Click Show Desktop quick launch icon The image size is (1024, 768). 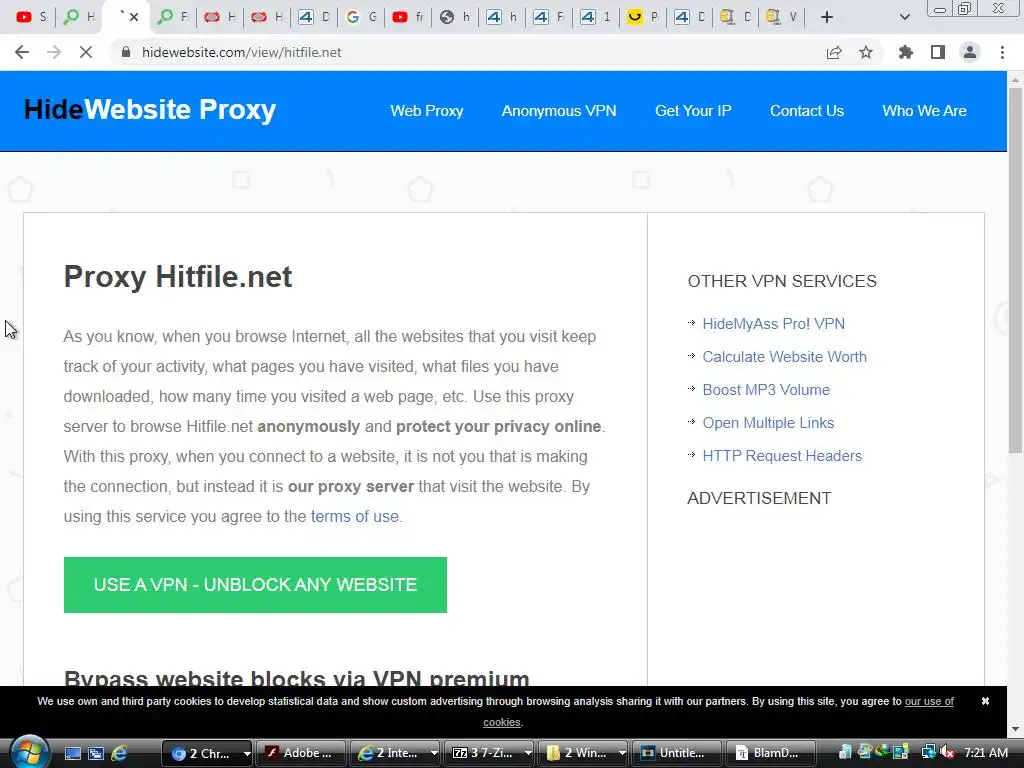[x=72, y=753]
